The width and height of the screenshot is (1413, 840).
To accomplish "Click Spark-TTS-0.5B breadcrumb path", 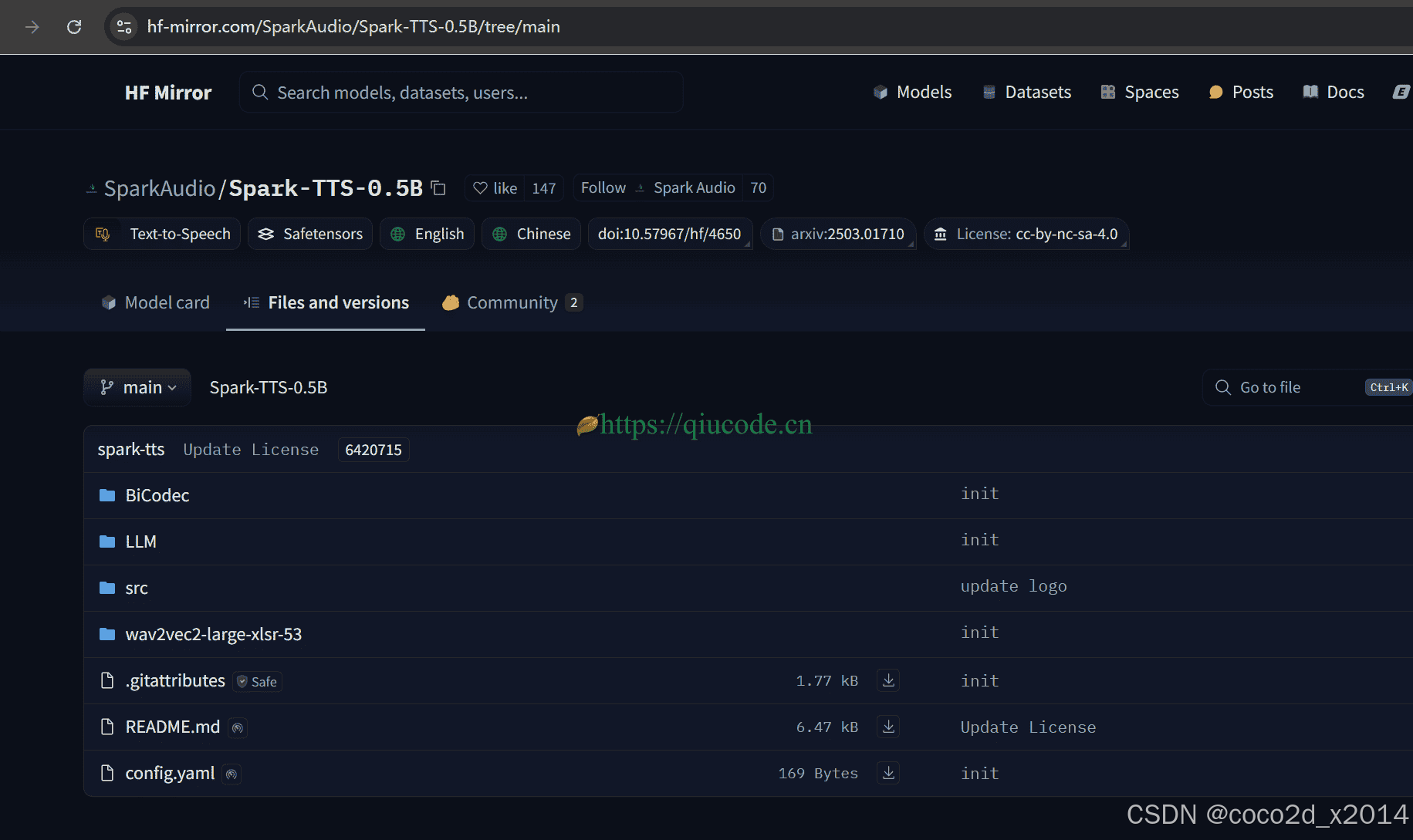I will point(269,387).
